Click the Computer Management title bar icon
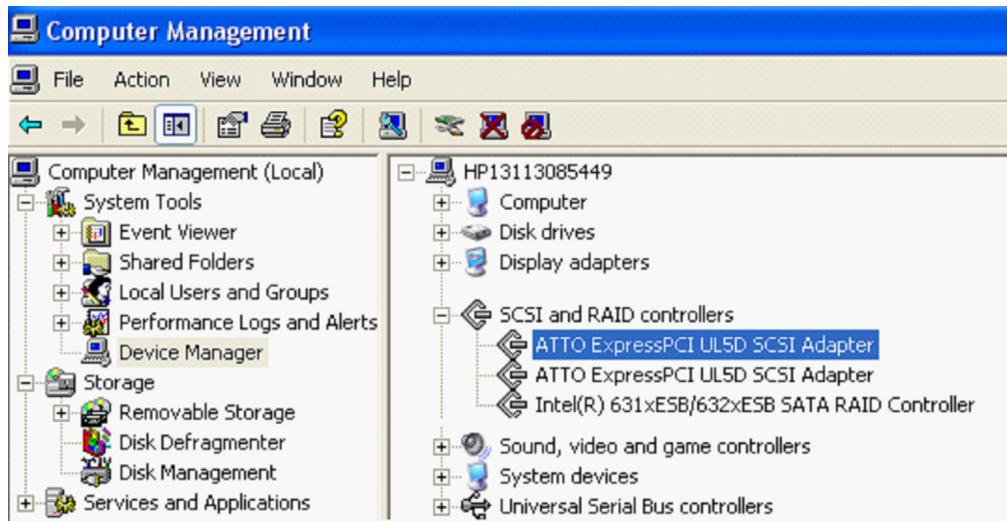This screenshot has width=1007, height=521. click(24, 30)
